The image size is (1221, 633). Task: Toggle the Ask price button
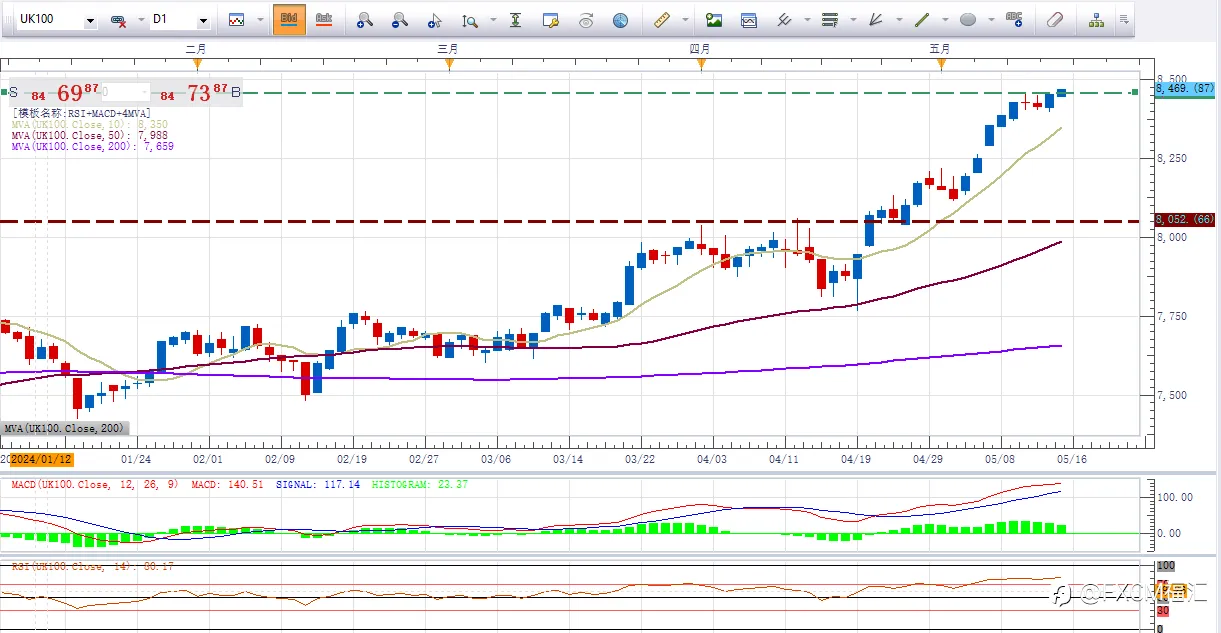(x=323, y=19)
